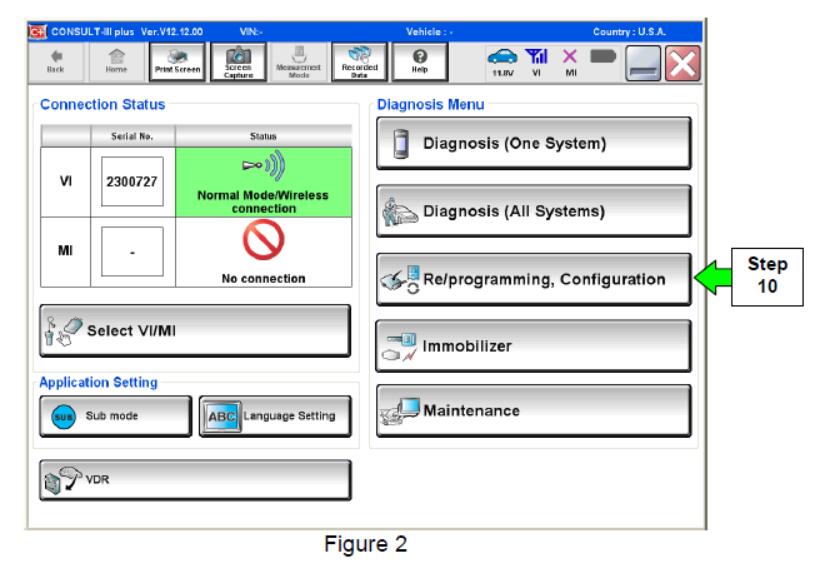
Task: Select the Measurement Mode toolbar icon
Action: (299, 62)
